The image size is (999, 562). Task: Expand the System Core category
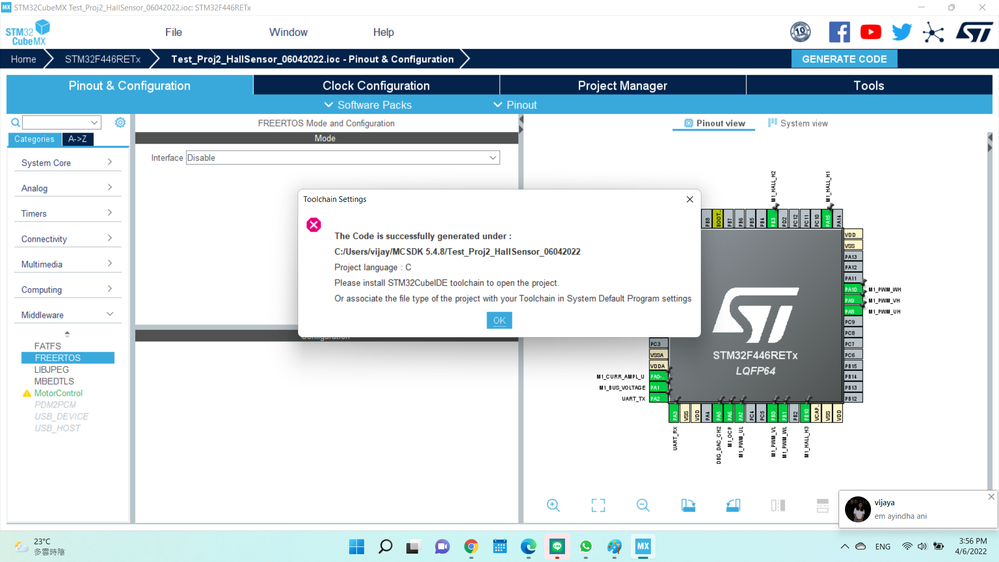coord(66,162)
